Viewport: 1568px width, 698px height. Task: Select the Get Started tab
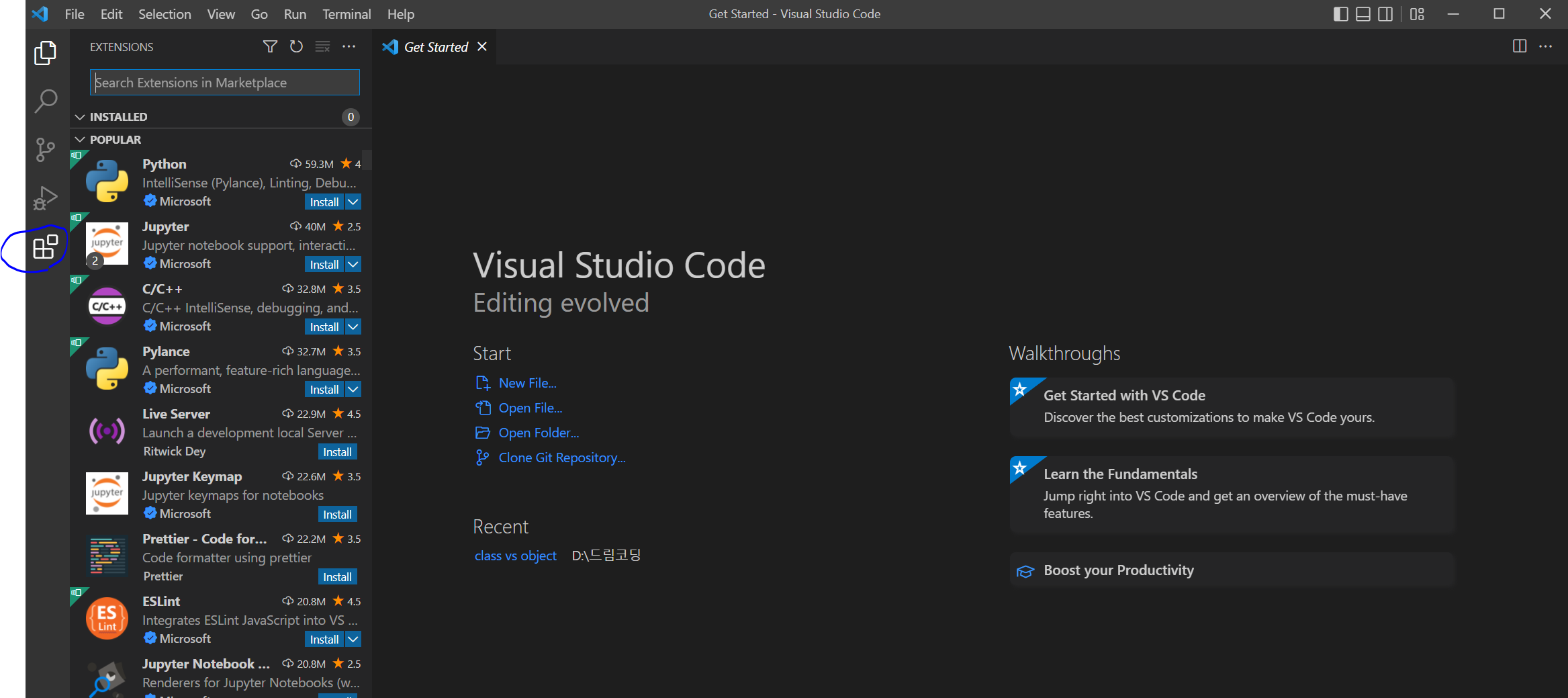(435, 47)
